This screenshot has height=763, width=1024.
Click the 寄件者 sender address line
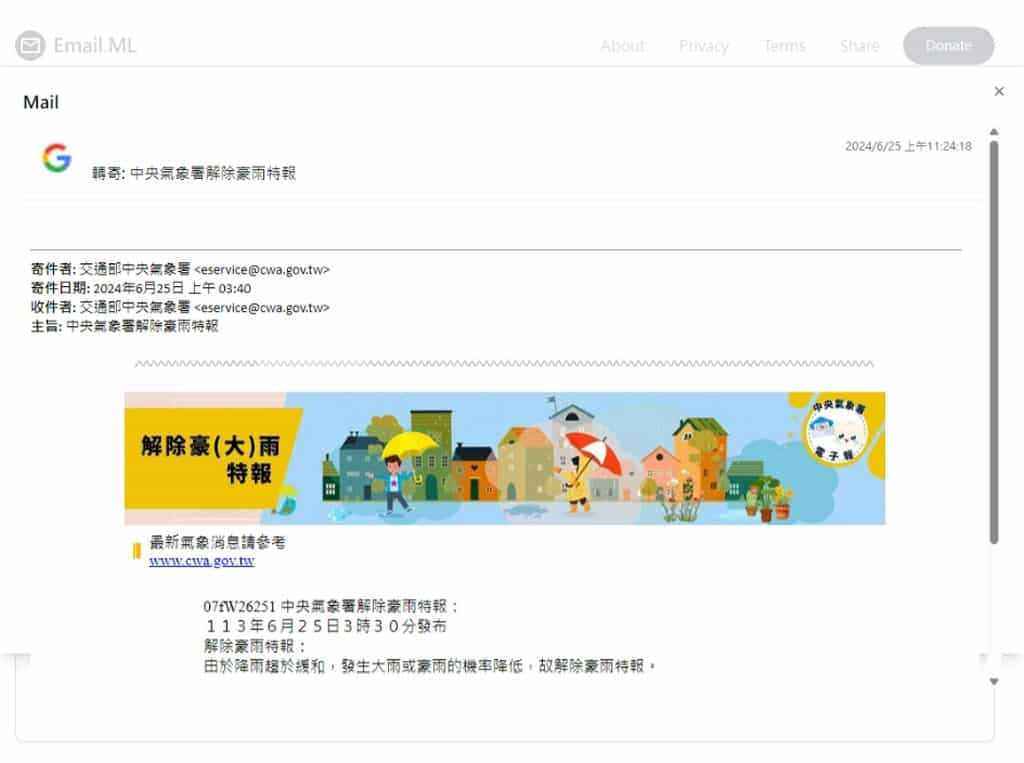[x=180, y=269]
